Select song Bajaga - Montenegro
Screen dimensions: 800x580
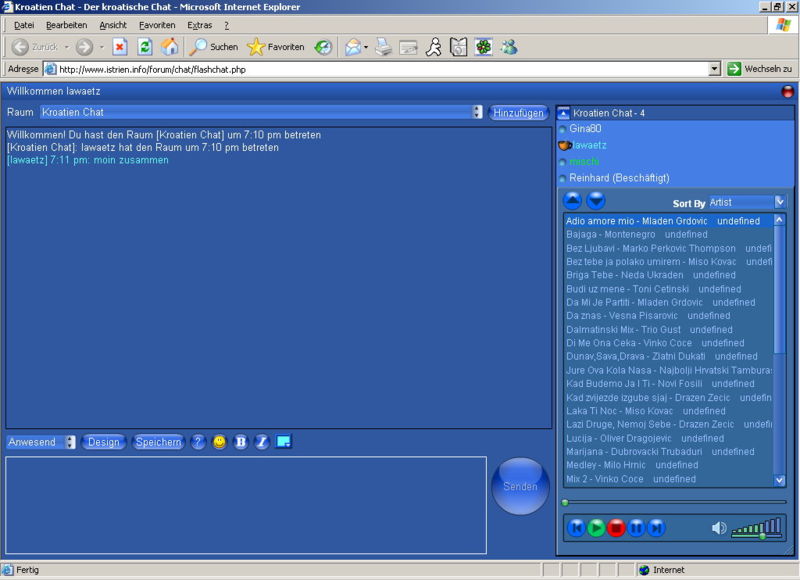click(x=669, y=235)
